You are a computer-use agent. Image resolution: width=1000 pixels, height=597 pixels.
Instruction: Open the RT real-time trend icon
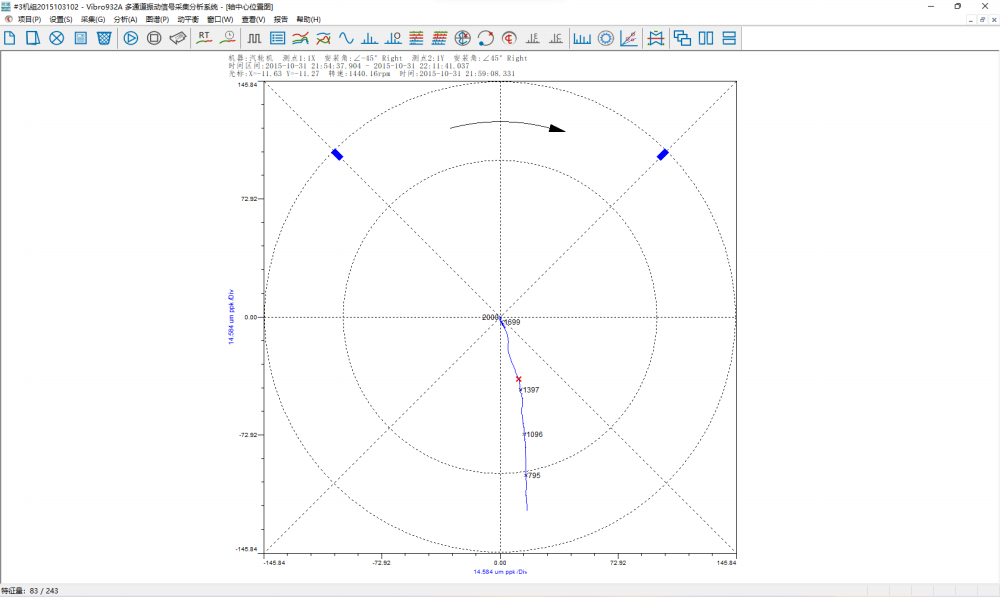pyautogui.click(x=204, y=38)
